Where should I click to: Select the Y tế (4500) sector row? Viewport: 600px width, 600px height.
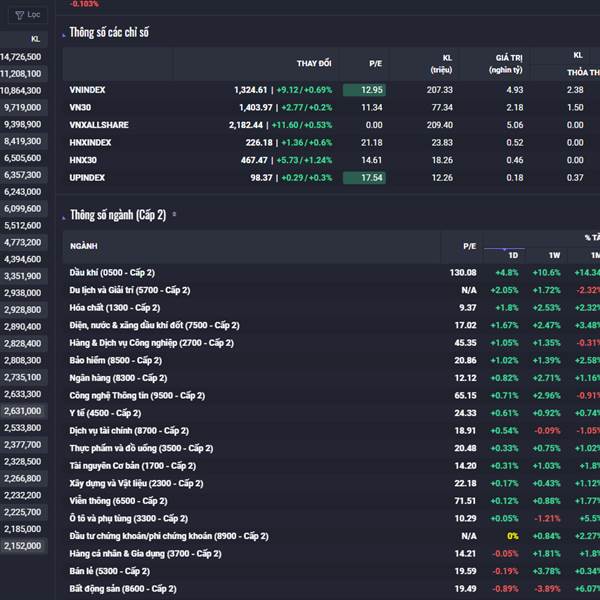coord(331,413)
